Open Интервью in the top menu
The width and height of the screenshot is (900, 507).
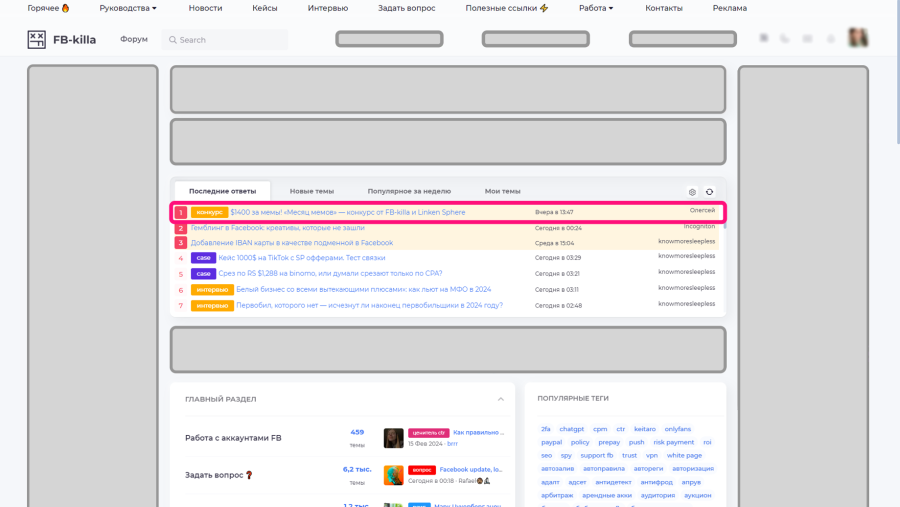[x=328, y=8]
